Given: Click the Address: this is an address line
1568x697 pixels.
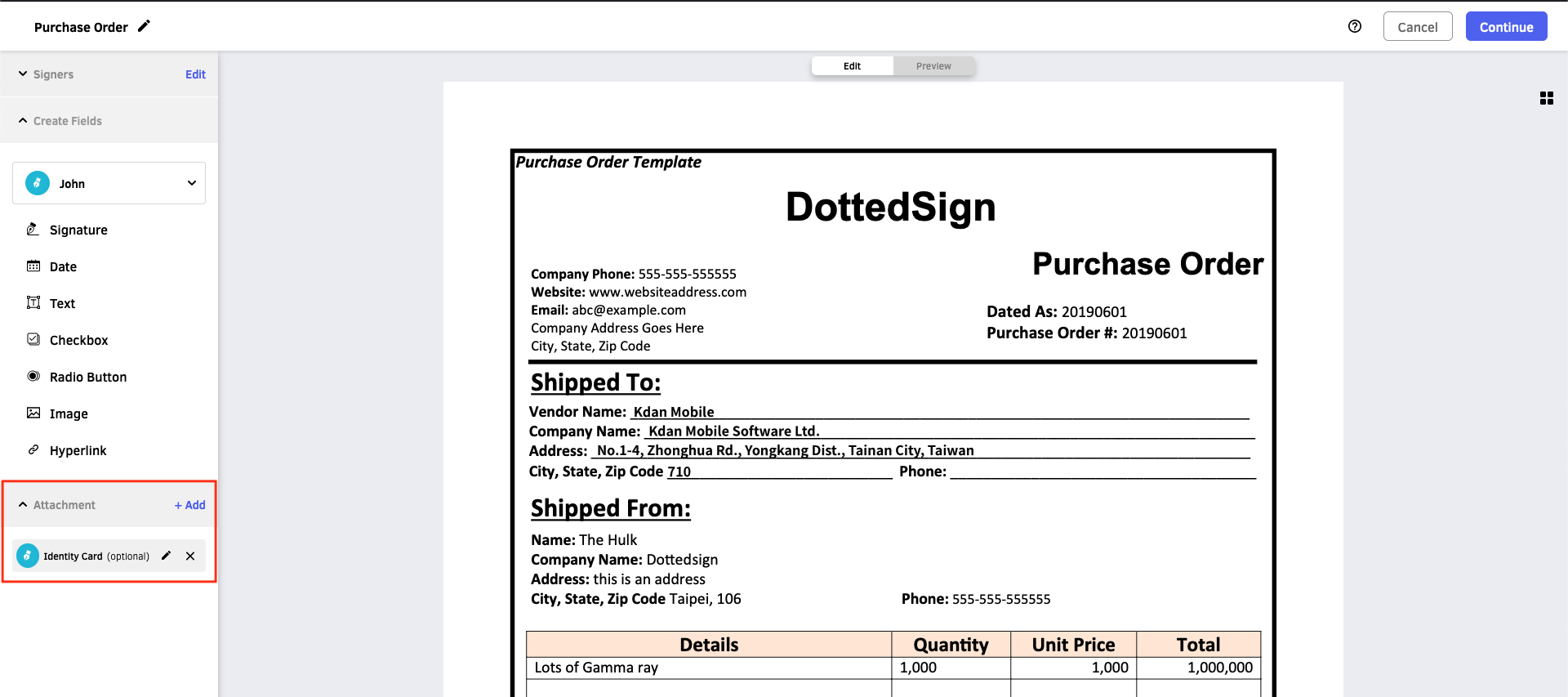Looking at the screenshot, I should 618,579.
